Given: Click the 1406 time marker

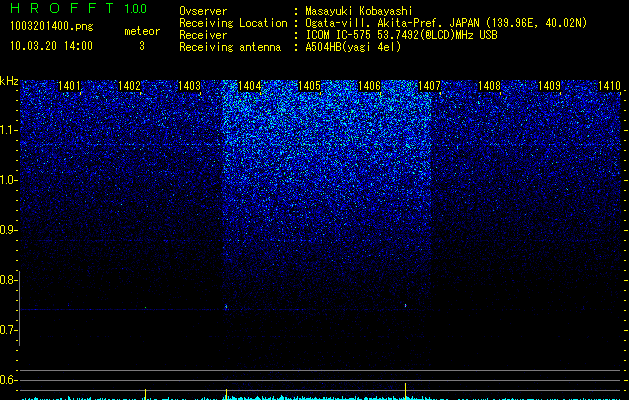Looking at the screenshot, I should (369, 86).
